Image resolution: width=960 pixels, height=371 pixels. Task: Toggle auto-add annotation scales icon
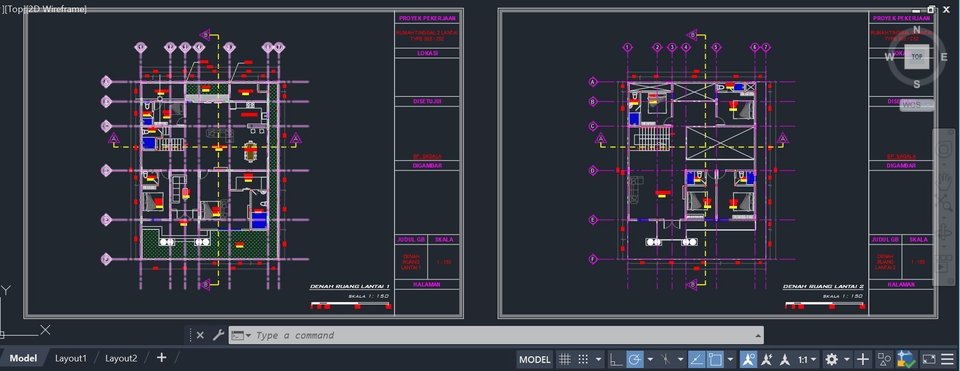click(766, 359)
